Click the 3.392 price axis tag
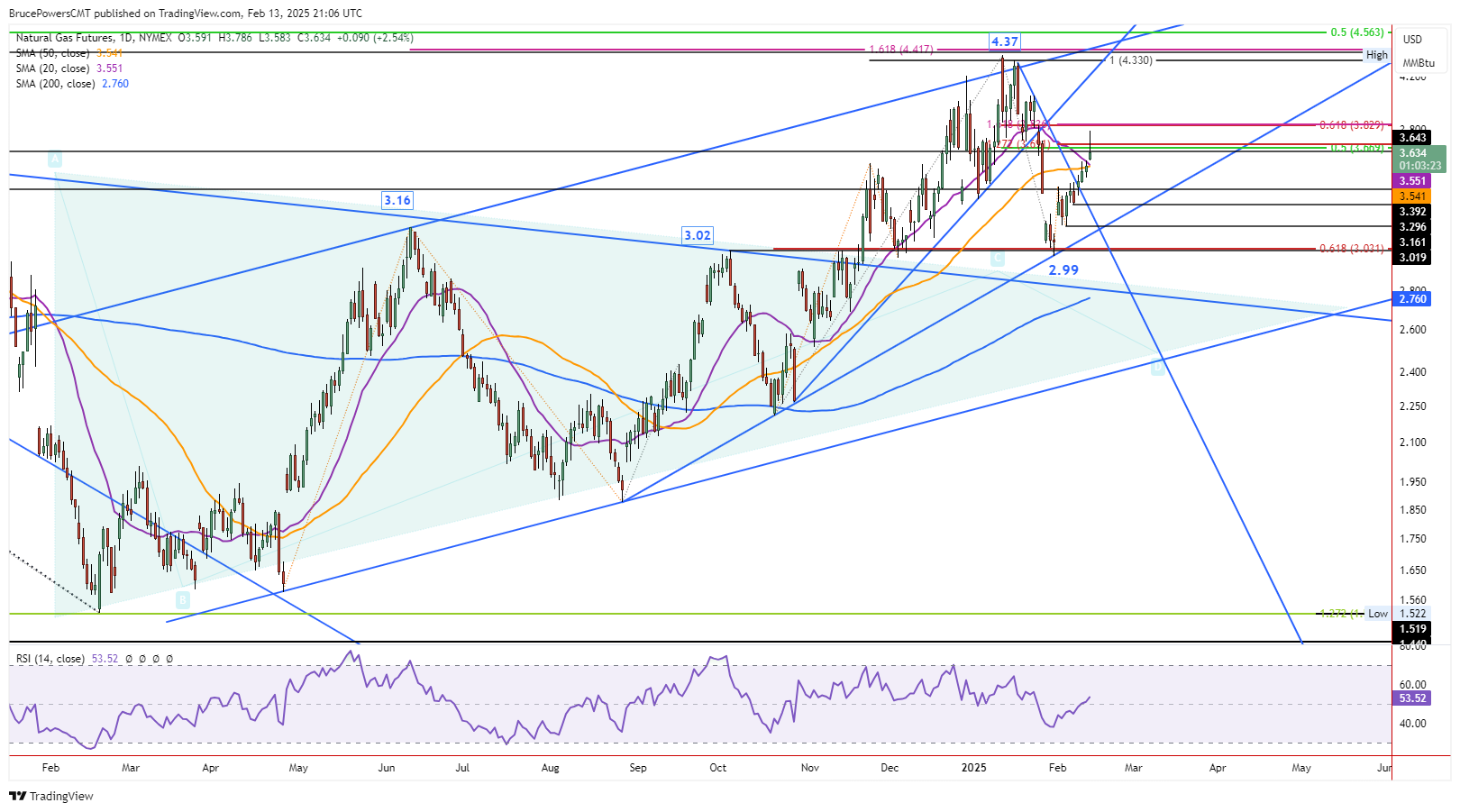This screenshot has width=1460, height=812. 1412,212
